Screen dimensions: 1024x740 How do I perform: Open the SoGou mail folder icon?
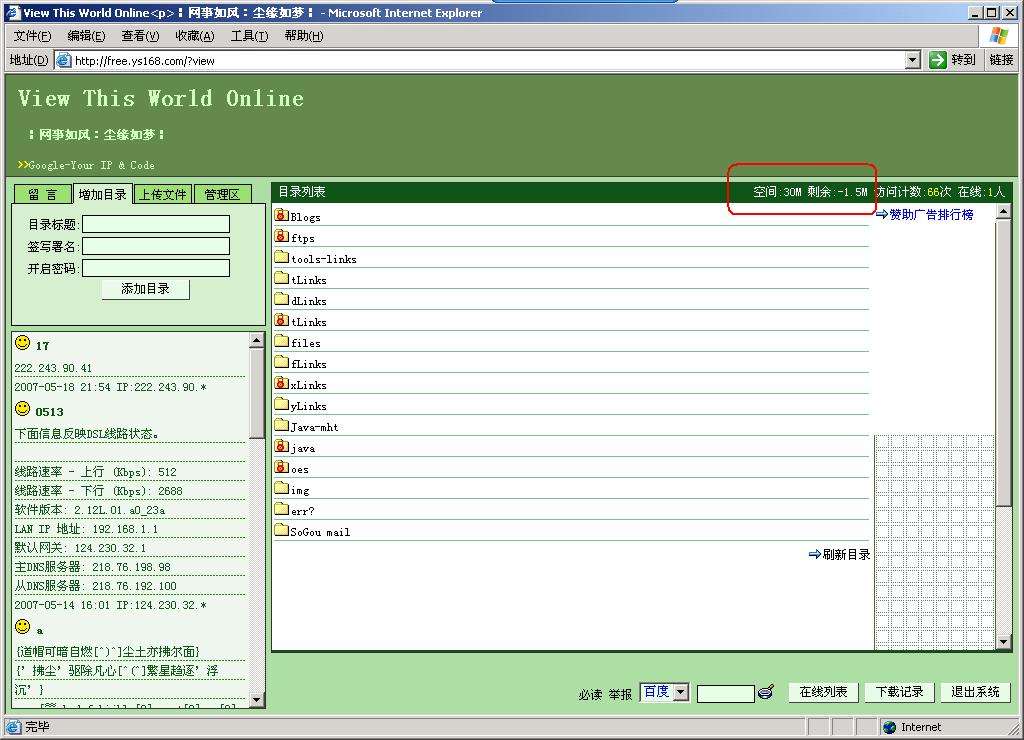[281, 530]
